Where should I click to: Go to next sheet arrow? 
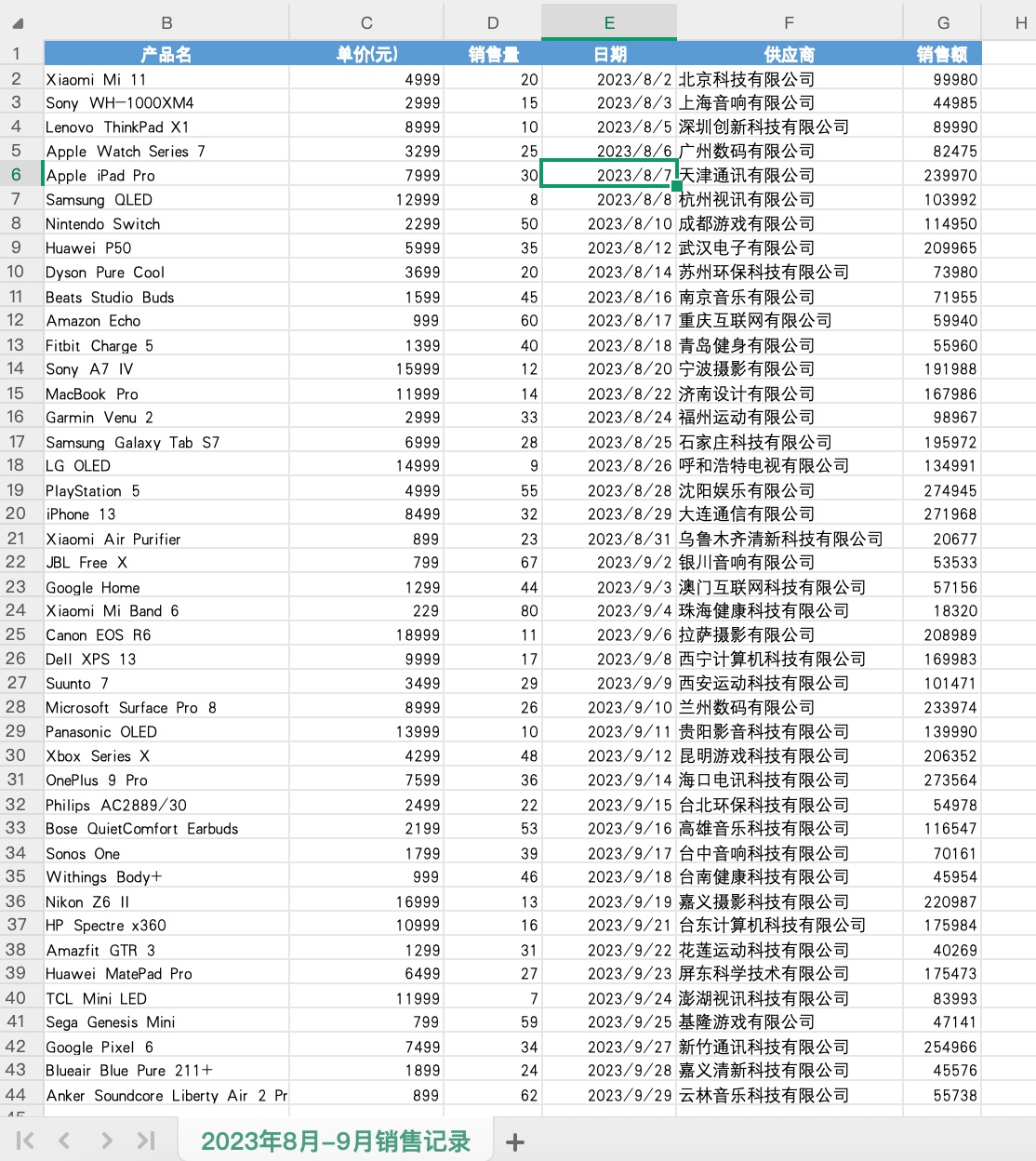(106, 1141)
